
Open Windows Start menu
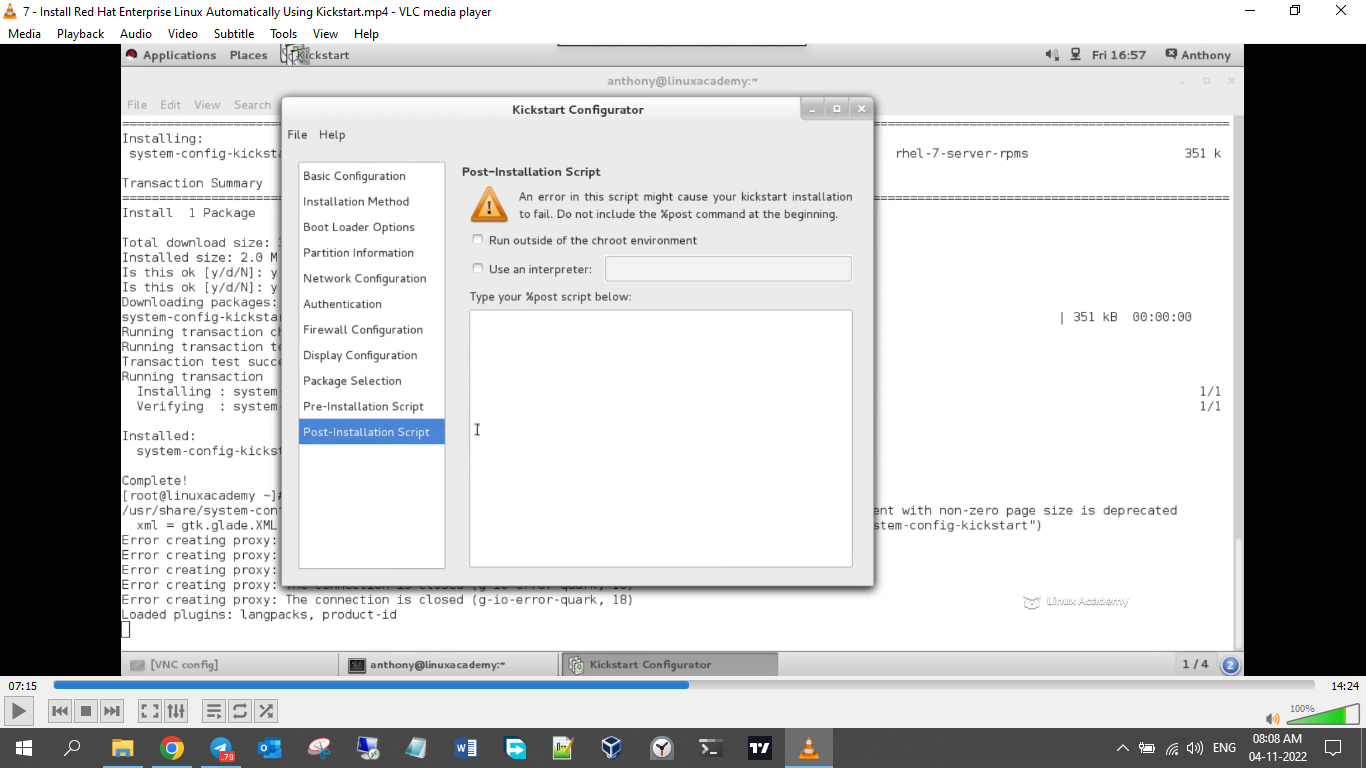23,748
